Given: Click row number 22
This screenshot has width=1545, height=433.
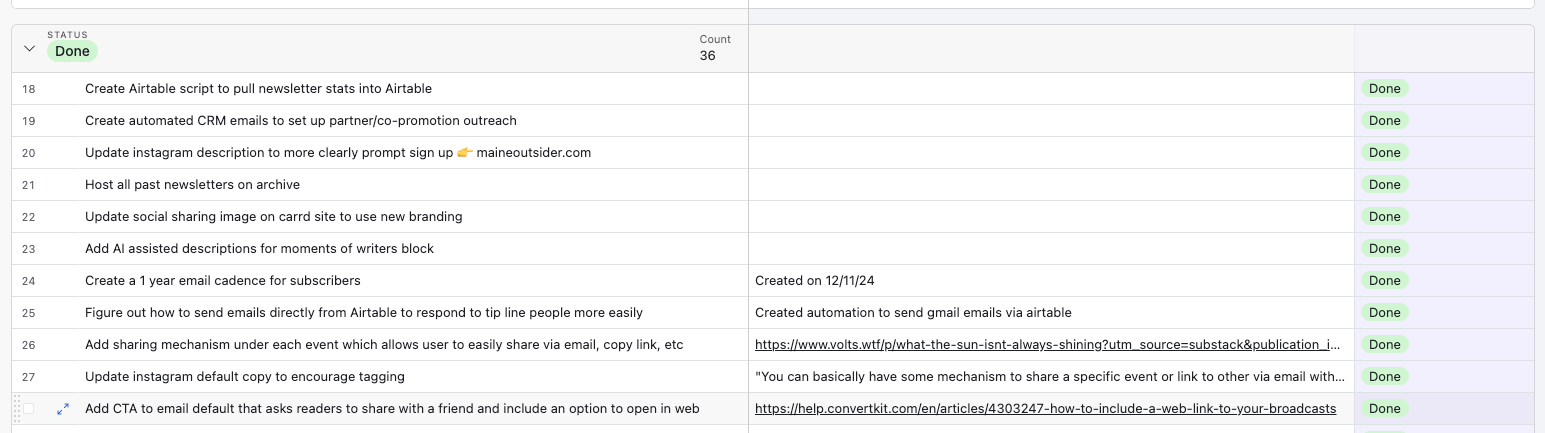Looking at the screenshot, I should pos(28,217).
